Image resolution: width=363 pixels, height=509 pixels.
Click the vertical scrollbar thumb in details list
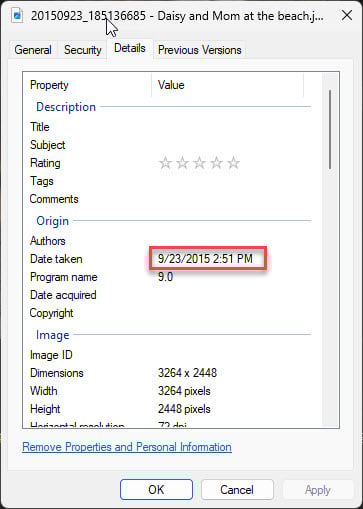pos(330,129)
